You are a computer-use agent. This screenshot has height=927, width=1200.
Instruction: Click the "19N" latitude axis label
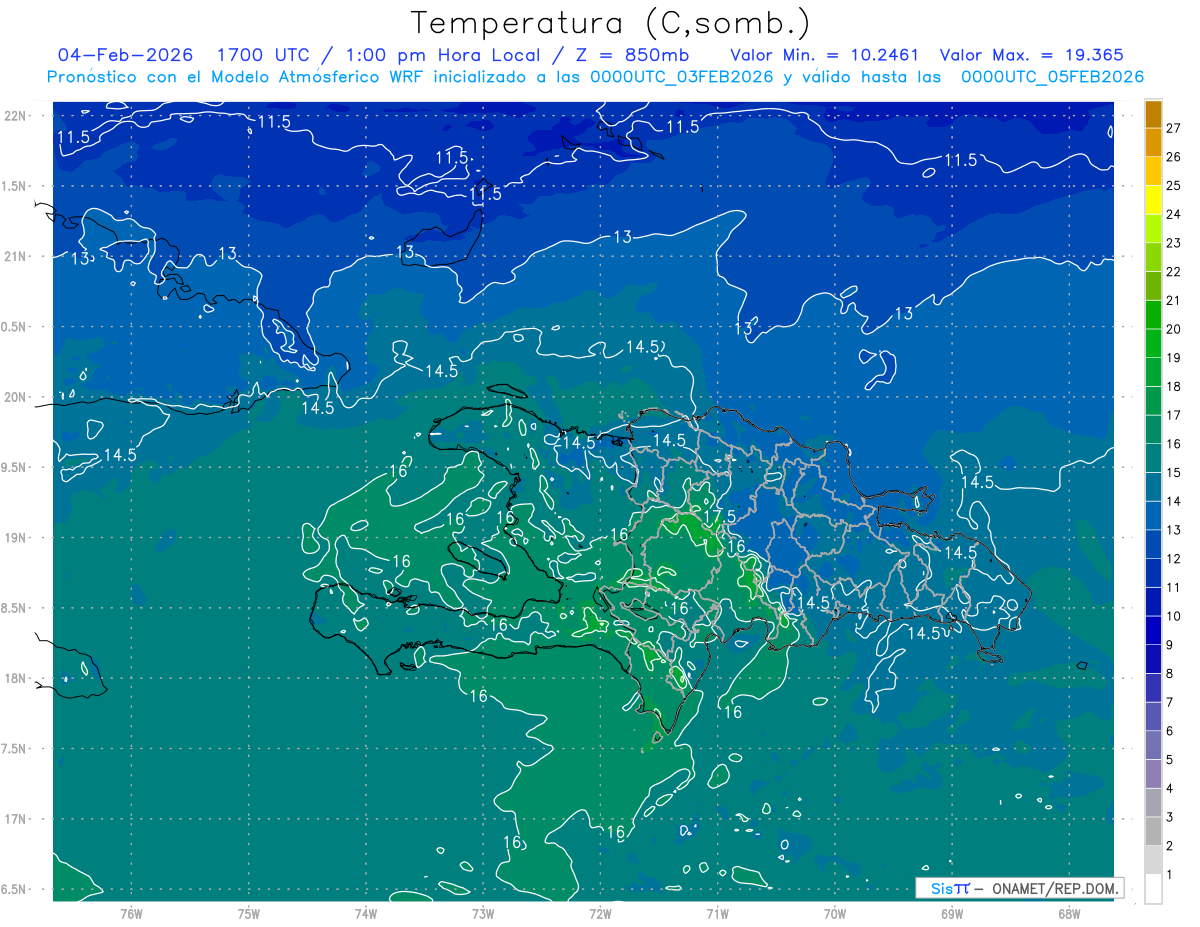pyautogui.click(x=17, y=537)
